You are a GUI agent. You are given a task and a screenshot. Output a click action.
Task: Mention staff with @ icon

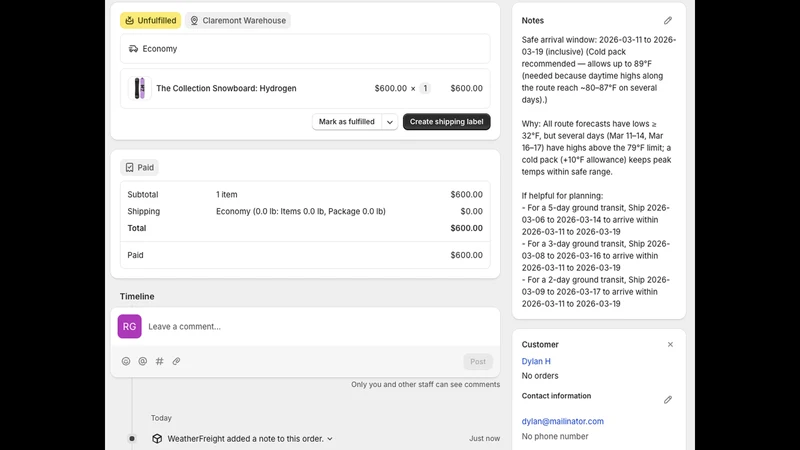[x=143, y=361]
